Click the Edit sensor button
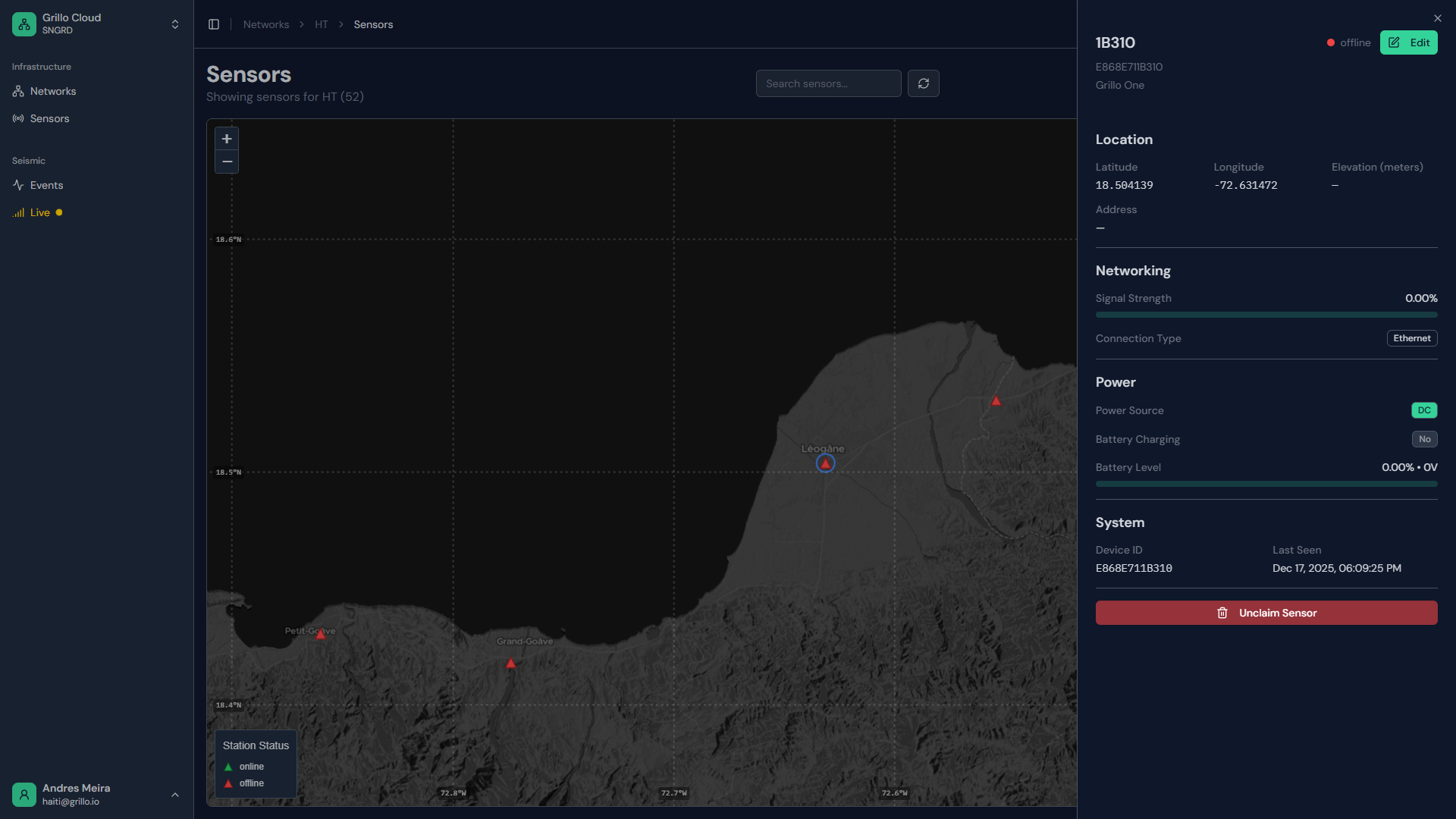Screen dimensions: 1456x819 point(1408,42)
